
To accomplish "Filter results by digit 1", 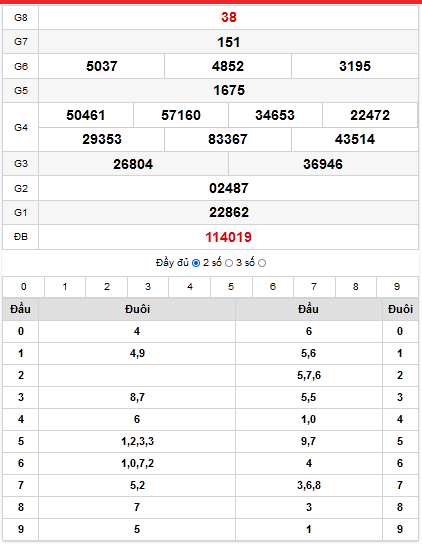I will [x=65, y=287].
